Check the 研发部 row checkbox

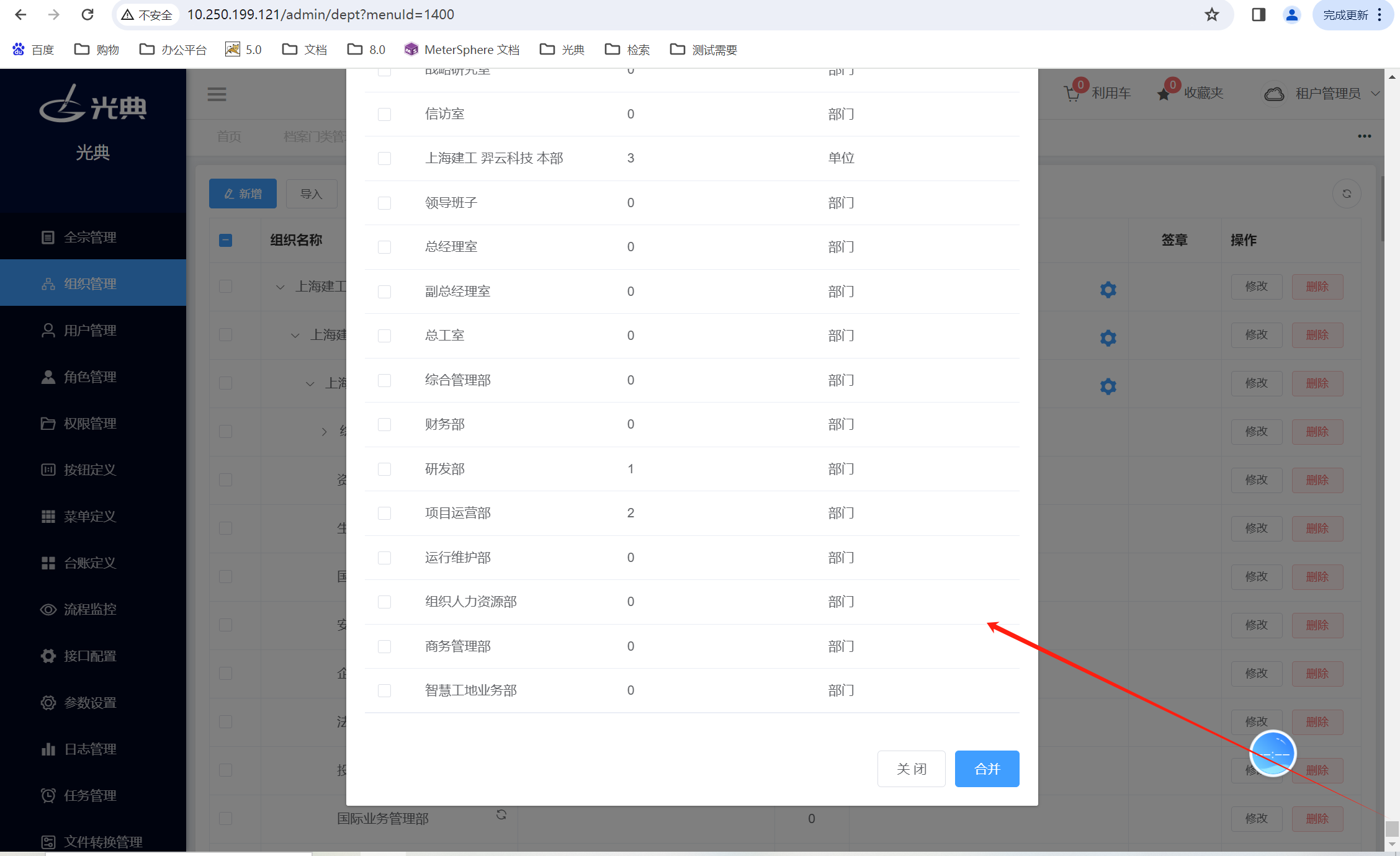(x=385, y=469)
